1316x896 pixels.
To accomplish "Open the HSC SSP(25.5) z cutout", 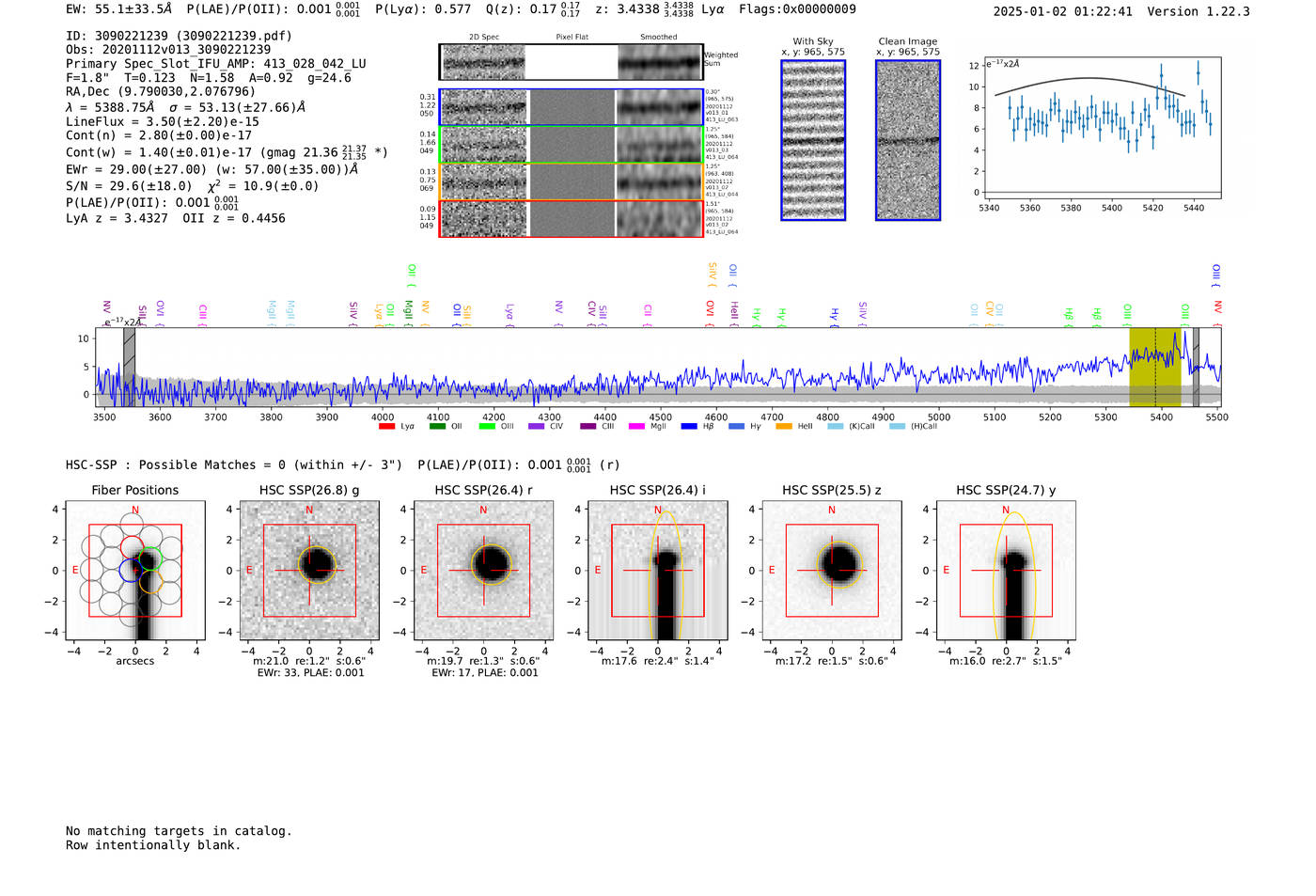I will (832, 571).
